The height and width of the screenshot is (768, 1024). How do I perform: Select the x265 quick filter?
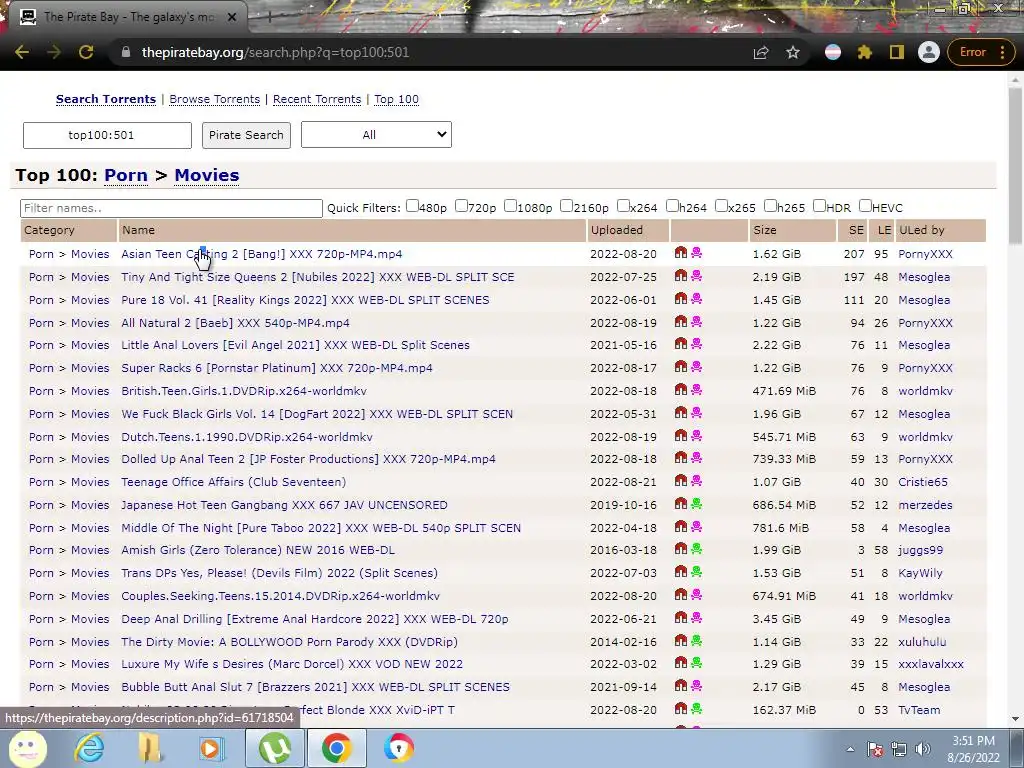coord(721,206)
